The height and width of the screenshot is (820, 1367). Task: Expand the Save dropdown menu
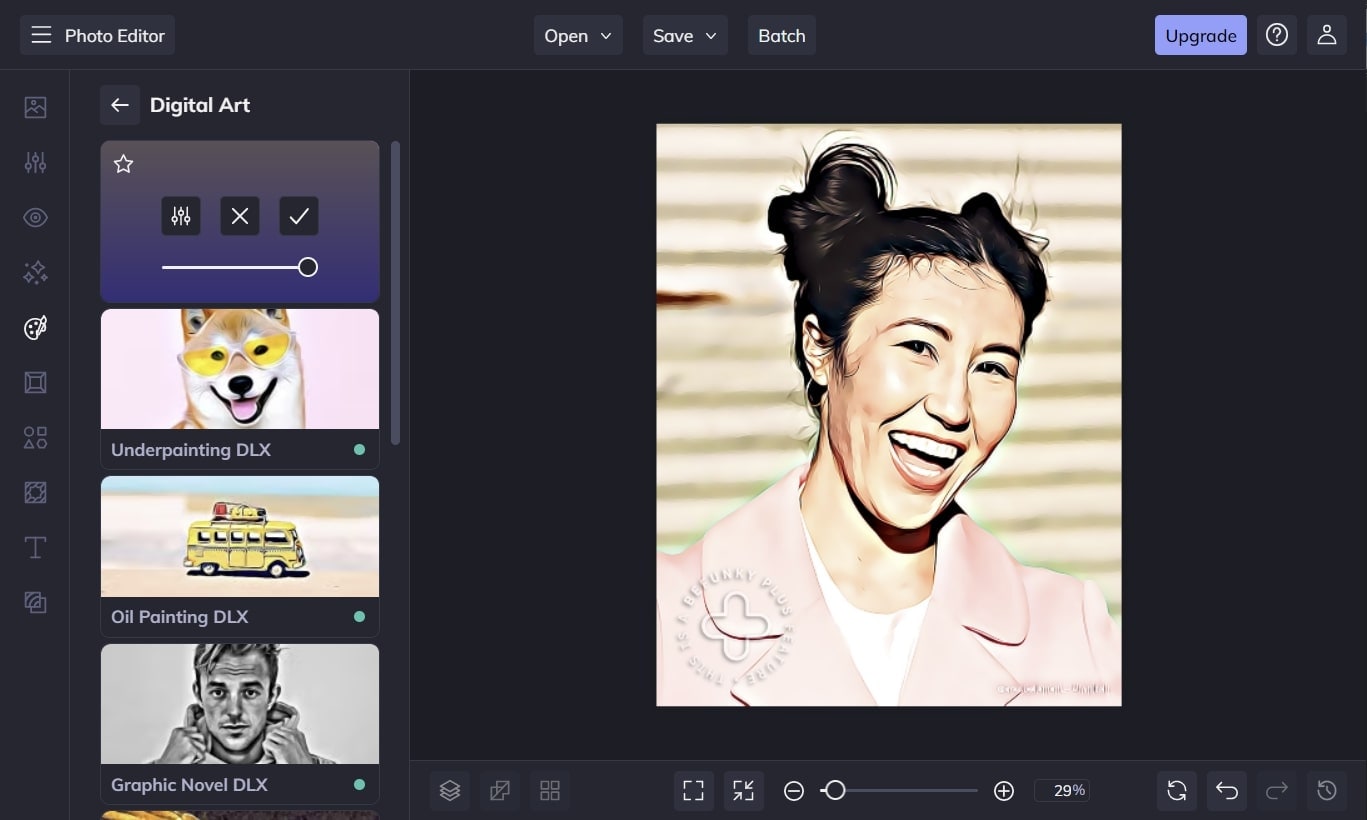(x=685, y=35)
